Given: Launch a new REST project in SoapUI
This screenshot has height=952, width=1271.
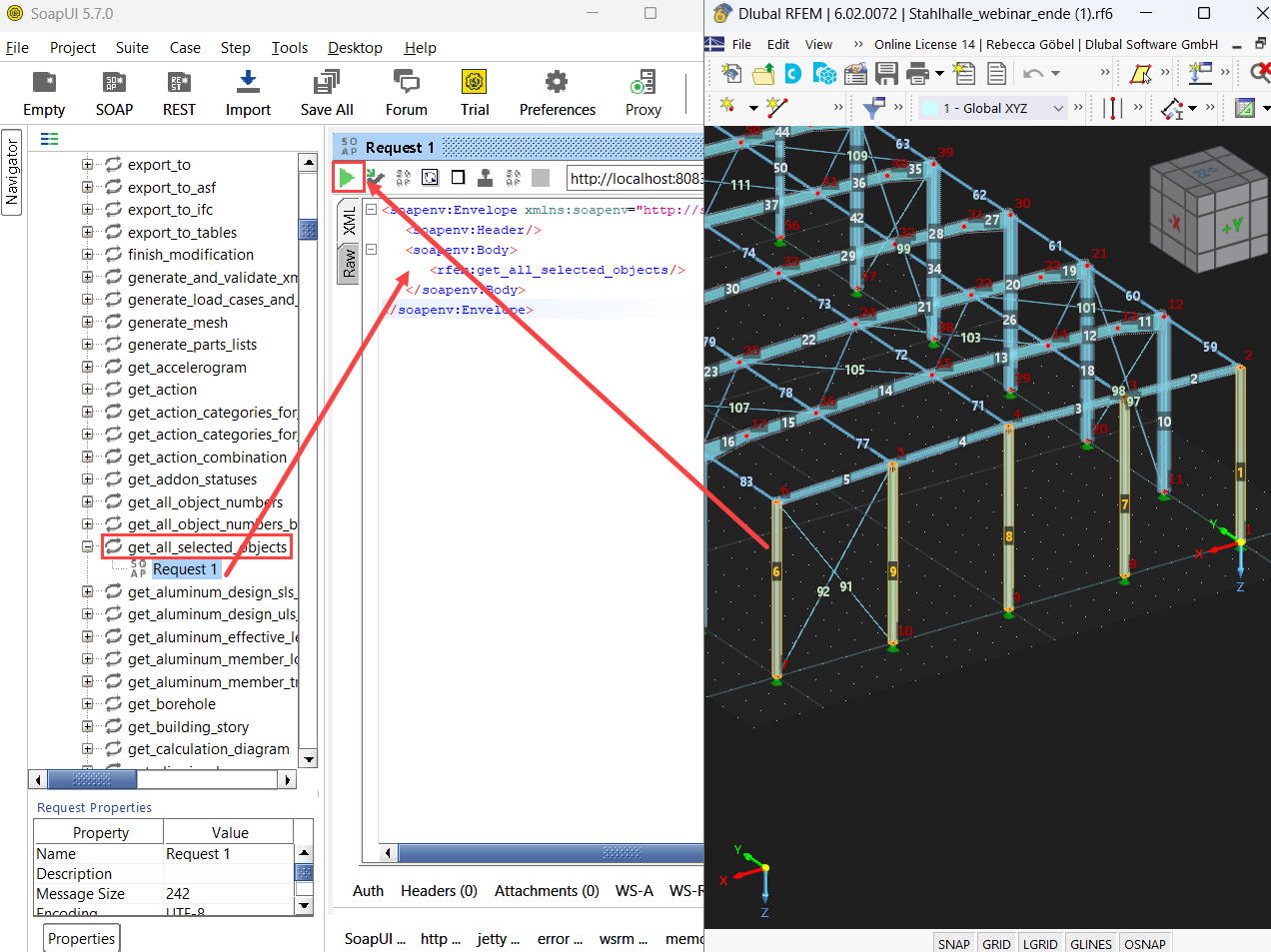Looking at the screenshot, I should 179,93.
